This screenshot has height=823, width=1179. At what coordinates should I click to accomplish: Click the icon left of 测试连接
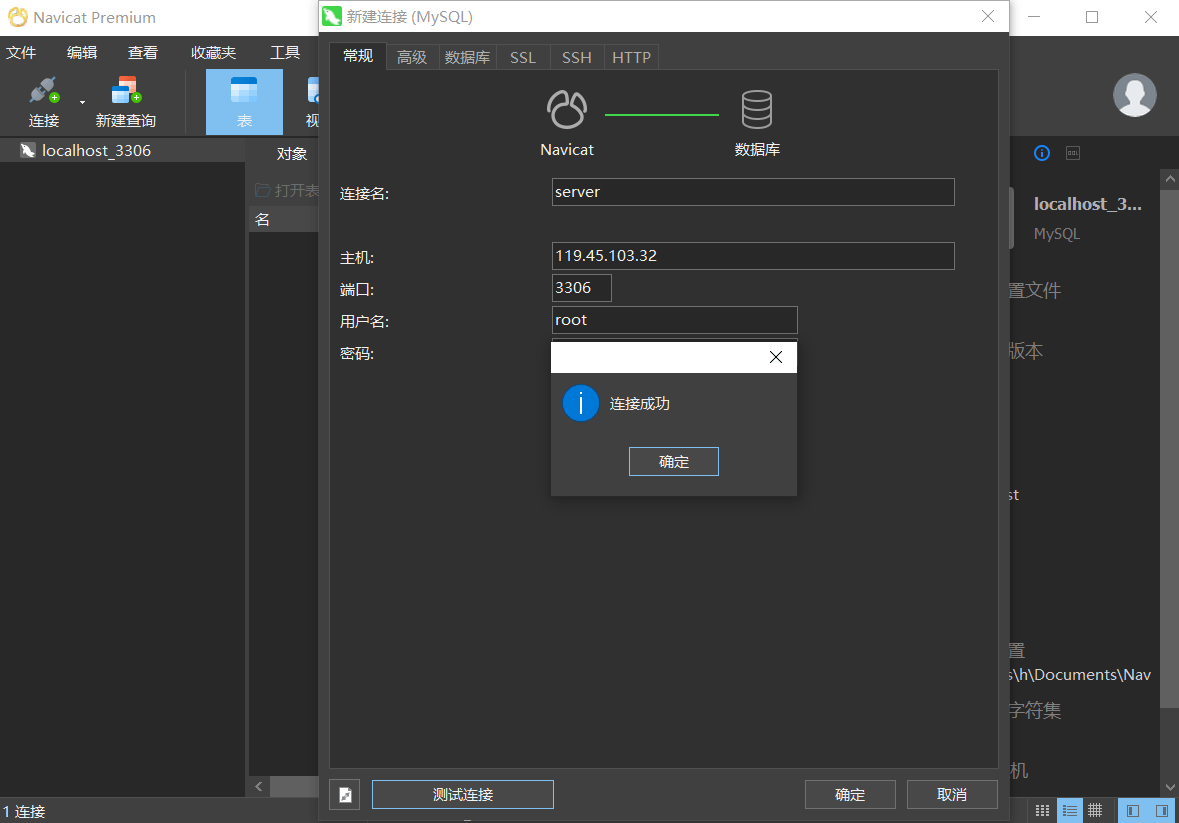344,795
